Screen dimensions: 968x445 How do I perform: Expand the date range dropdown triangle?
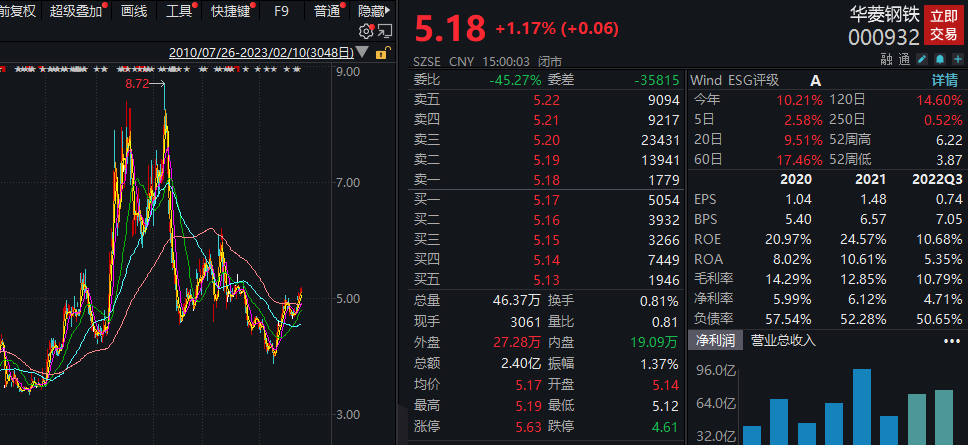pyautogui.click(x=361, y=52)
